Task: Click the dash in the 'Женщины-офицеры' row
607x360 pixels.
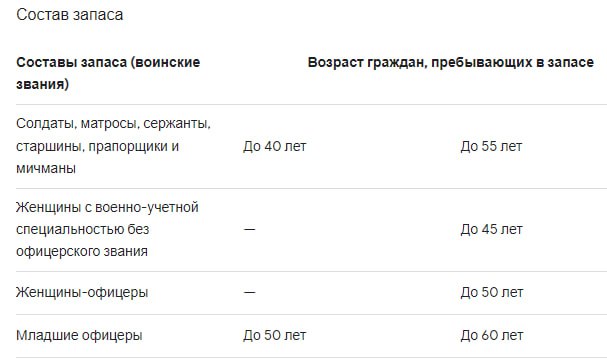Action: coord(249,293)
